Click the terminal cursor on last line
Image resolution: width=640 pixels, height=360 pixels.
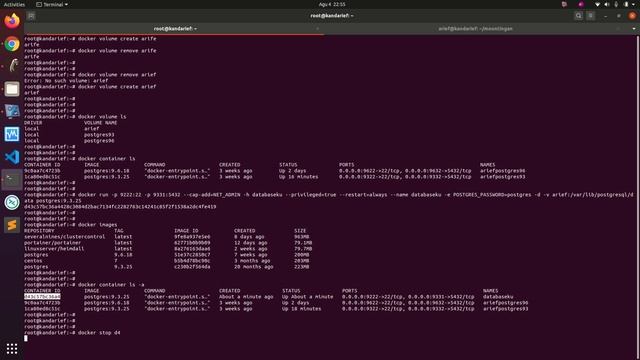26,338
